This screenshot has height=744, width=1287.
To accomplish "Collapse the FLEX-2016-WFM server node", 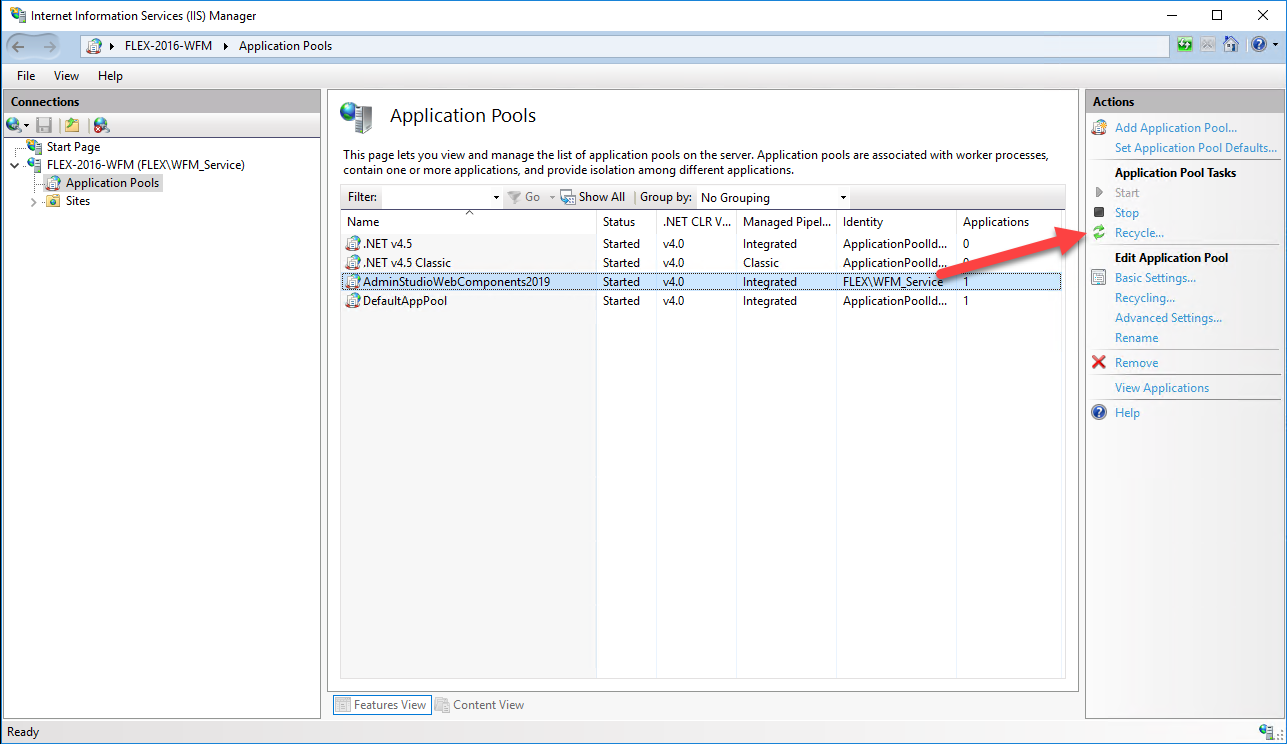I will (x=14, y=165).
